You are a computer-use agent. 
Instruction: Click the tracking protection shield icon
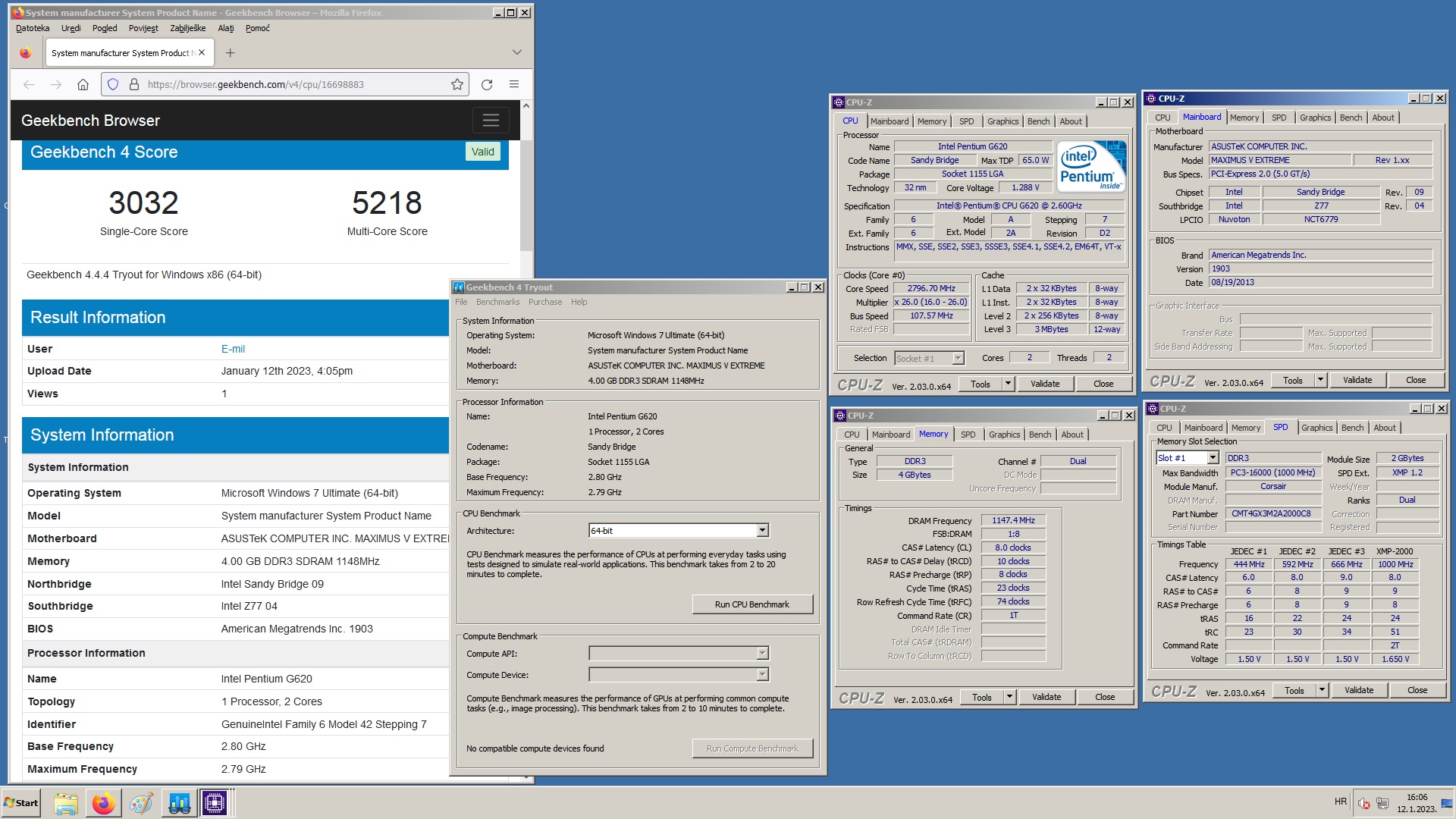pyautogui.click(x=113, y=84)
